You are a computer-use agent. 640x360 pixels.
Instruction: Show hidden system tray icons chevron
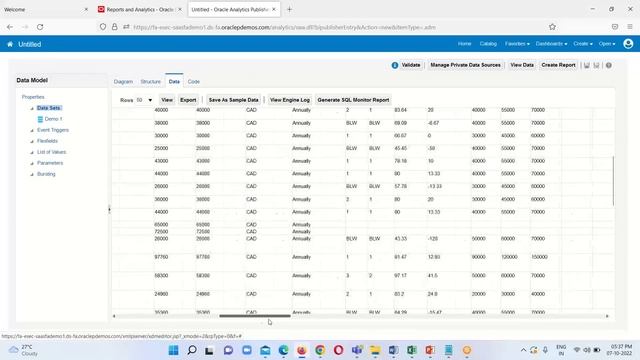pyautogui.click(x=523, y=350)
